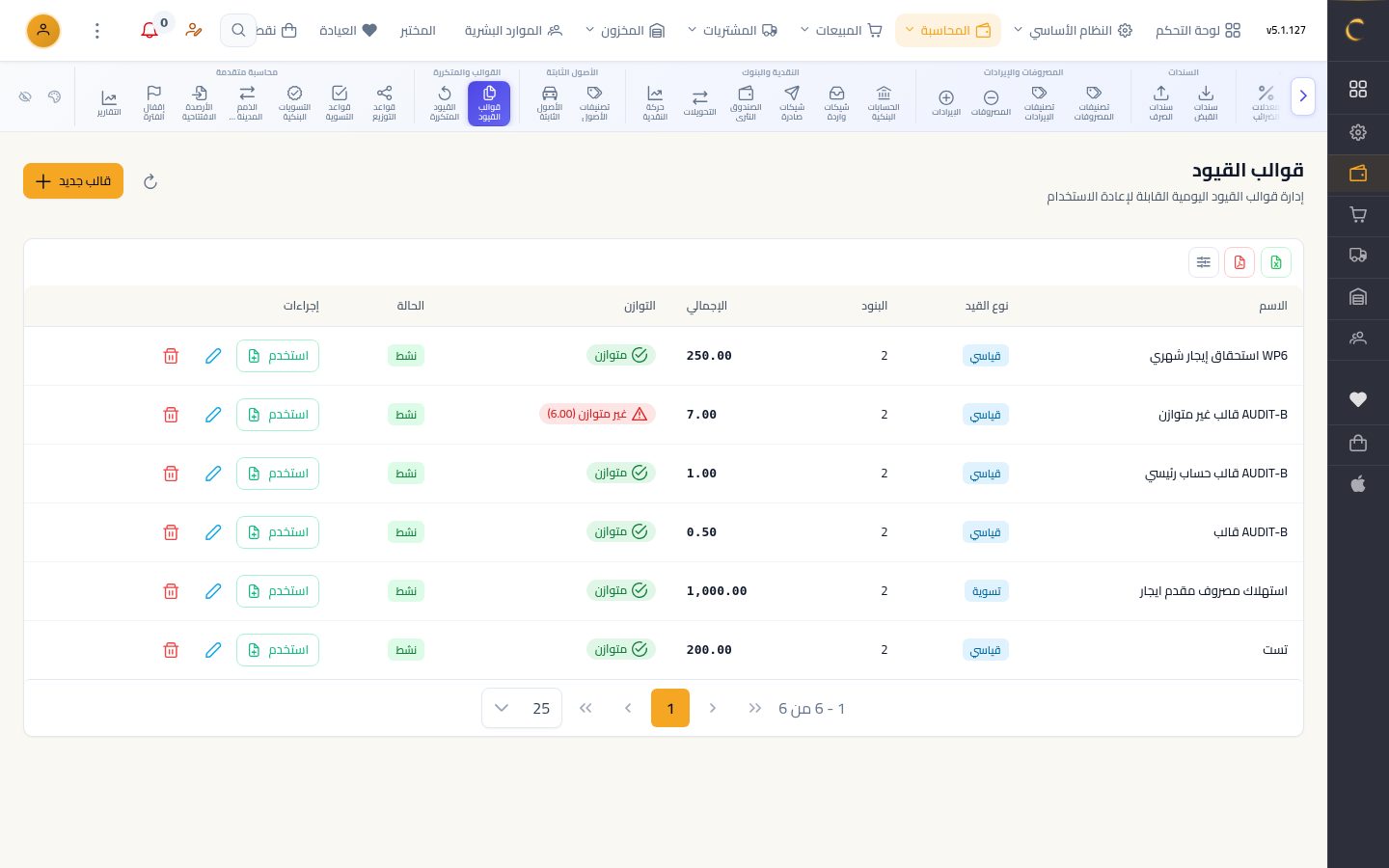
Task: Expand المشتريات menu
Action: coord(732,31)
